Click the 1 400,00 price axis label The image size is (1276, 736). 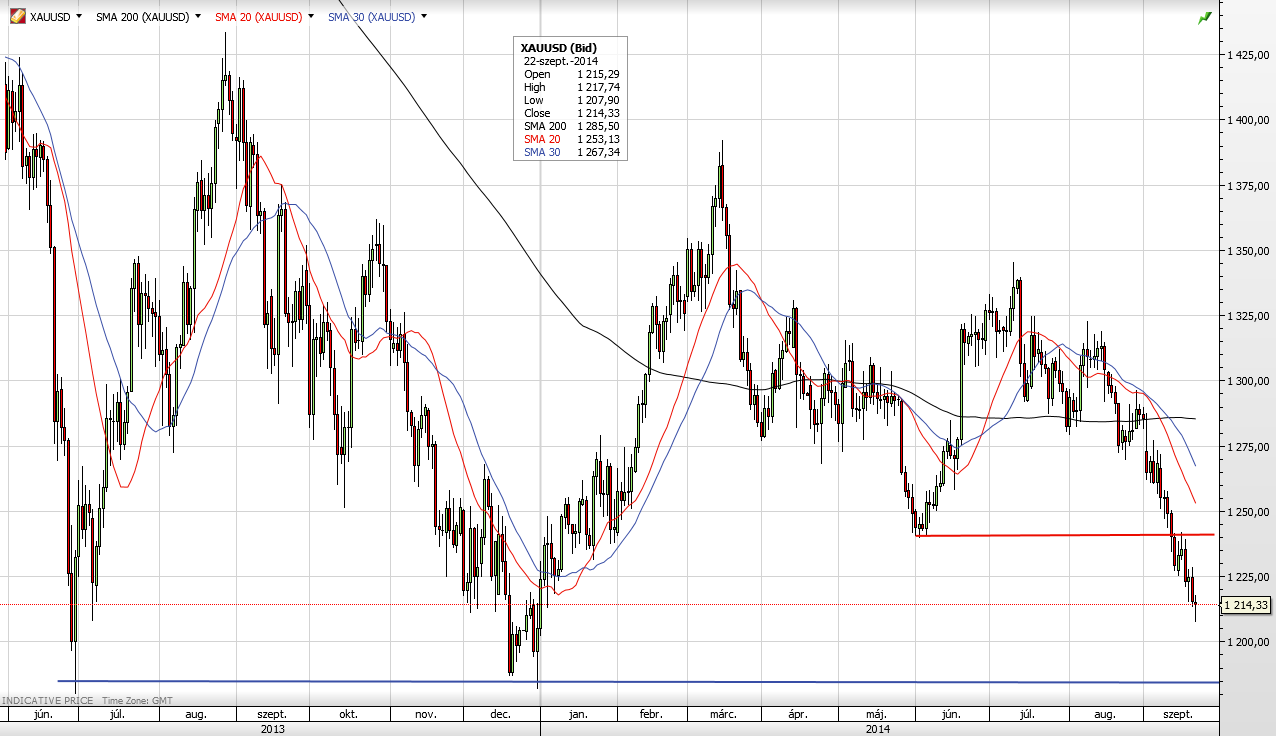[1247, 120]
